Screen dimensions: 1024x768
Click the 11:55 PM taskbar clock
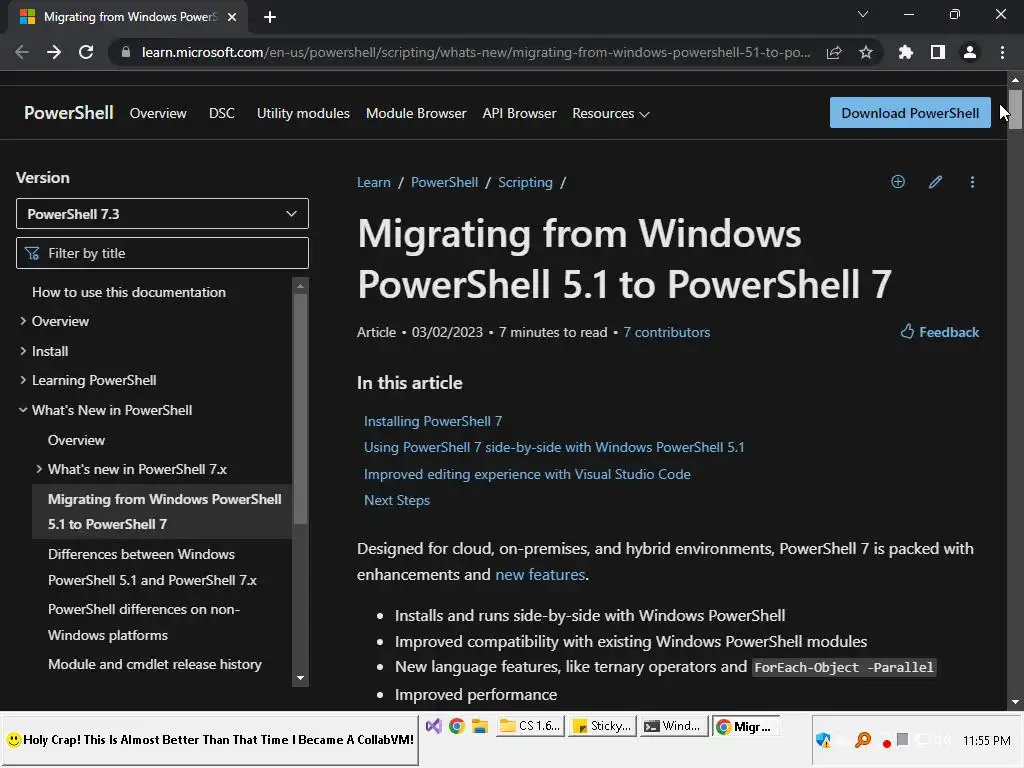click(x=986, y=741)
